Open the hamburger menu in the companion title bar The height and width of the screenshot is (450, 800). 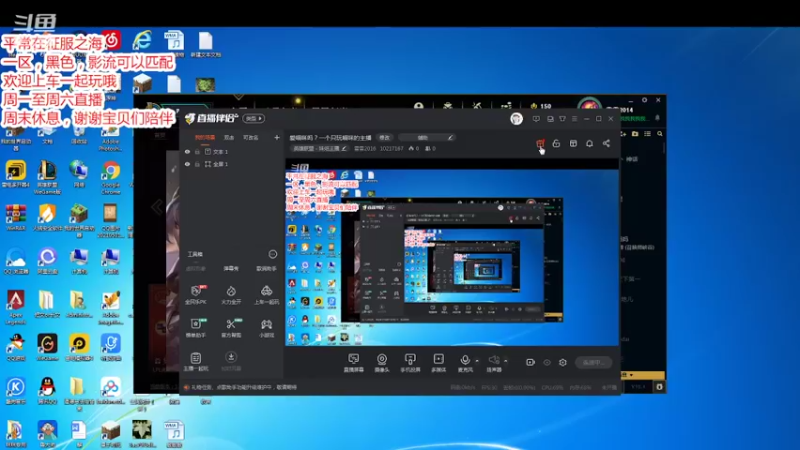[574, 119]
